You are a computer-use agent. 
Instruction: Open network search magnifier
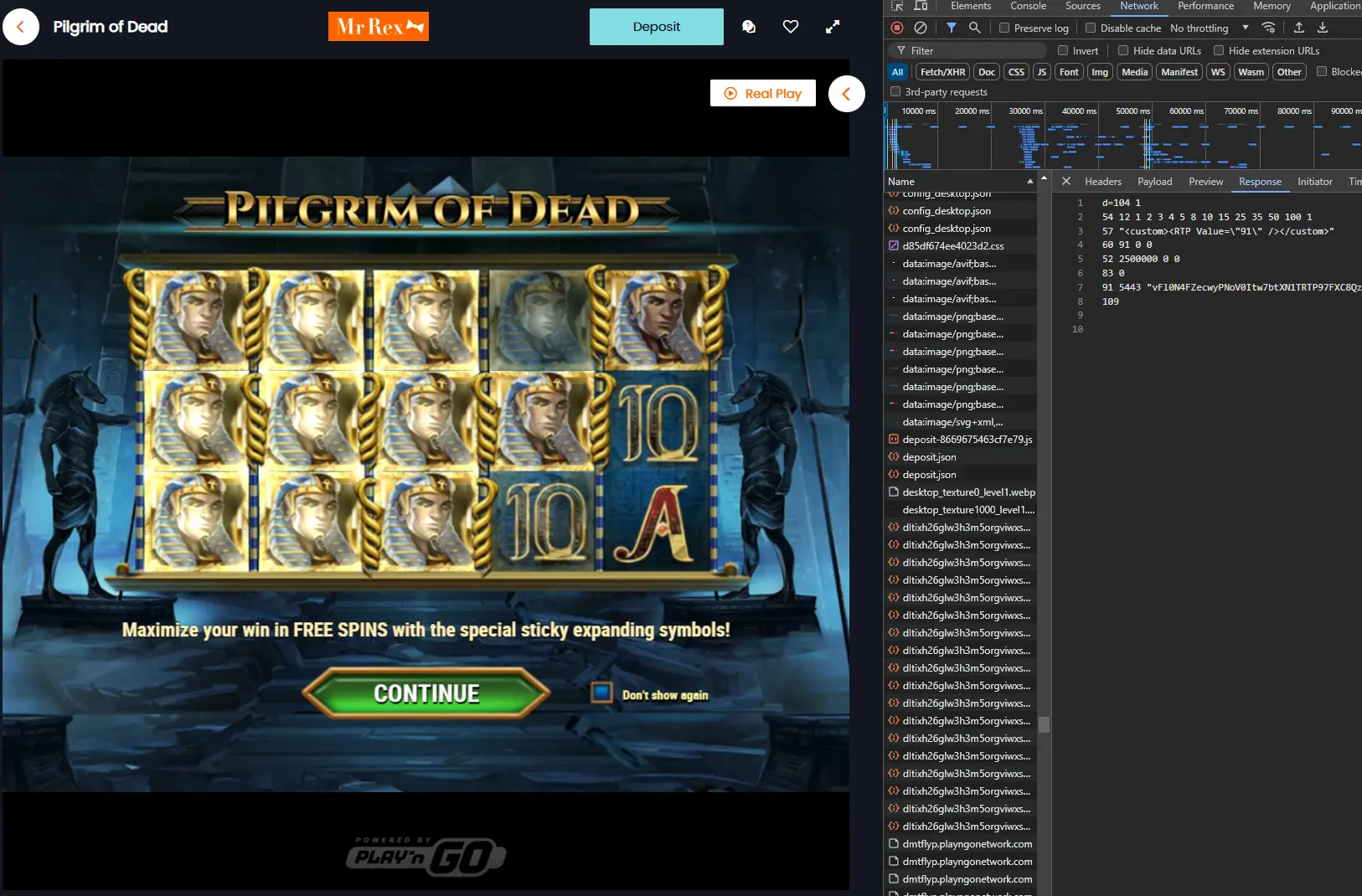[x=975, y=28]
